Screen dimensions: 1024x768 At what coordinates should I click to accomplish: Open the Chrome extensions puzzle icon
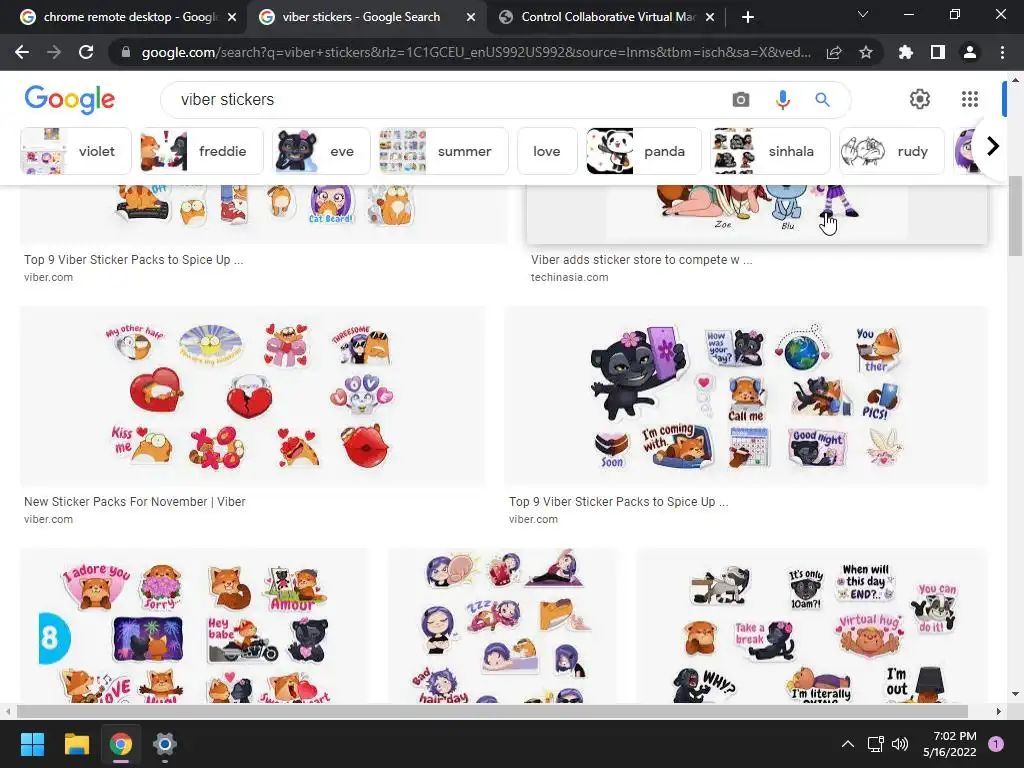tap(906, 52)
